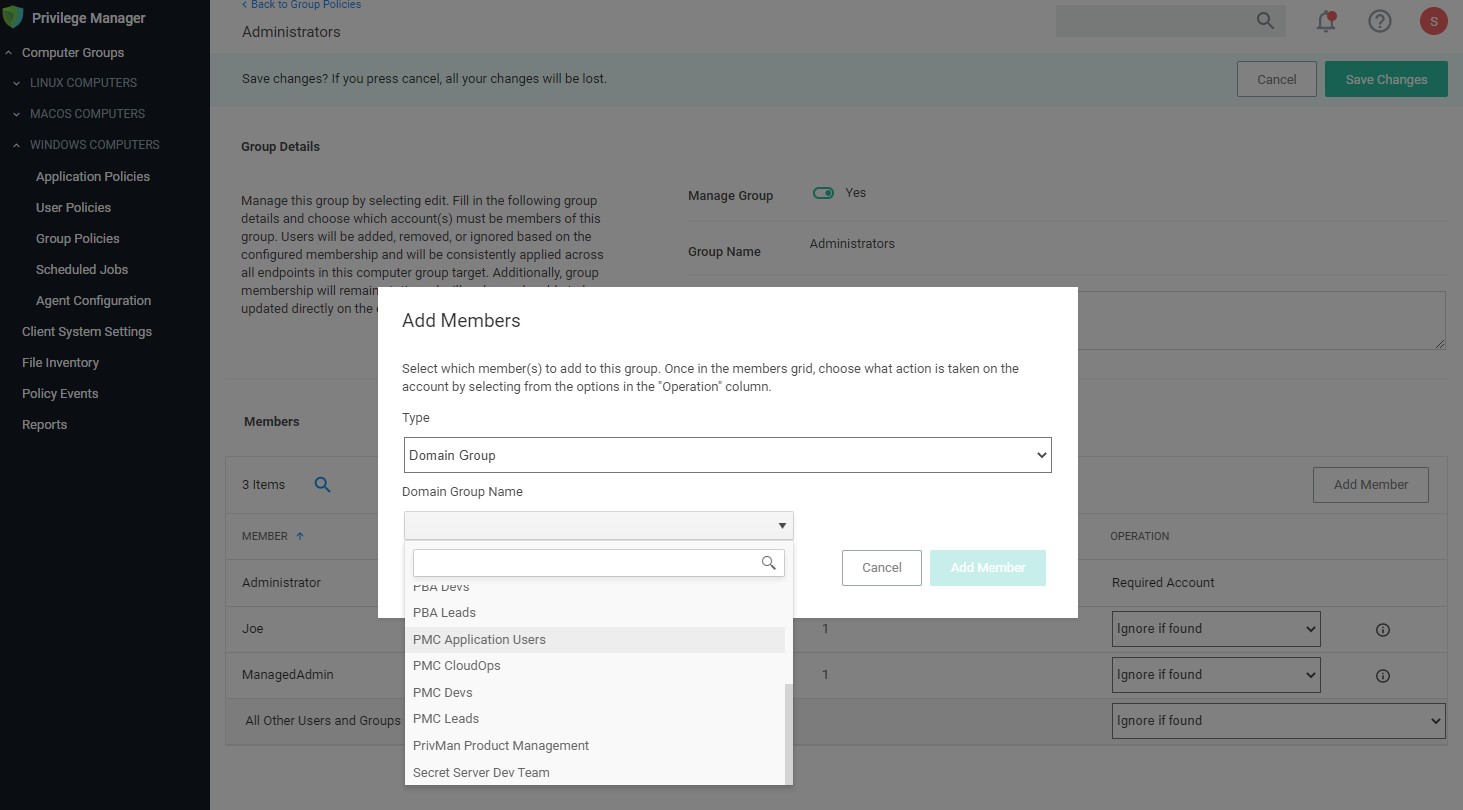The width and height of the screenshot is (1463, 810).
Task: Open the Type dropdown showing Domain Group
Action: [728, 455]
